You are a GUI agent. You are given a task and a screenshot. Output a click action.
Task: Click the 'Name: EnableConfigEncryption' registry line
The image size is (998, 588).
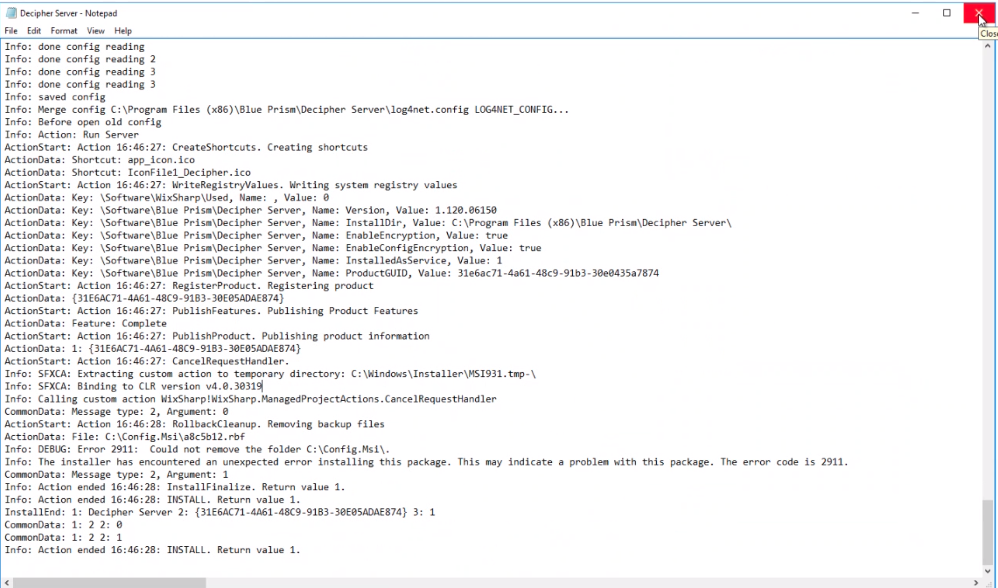click(x=273, y=248)
